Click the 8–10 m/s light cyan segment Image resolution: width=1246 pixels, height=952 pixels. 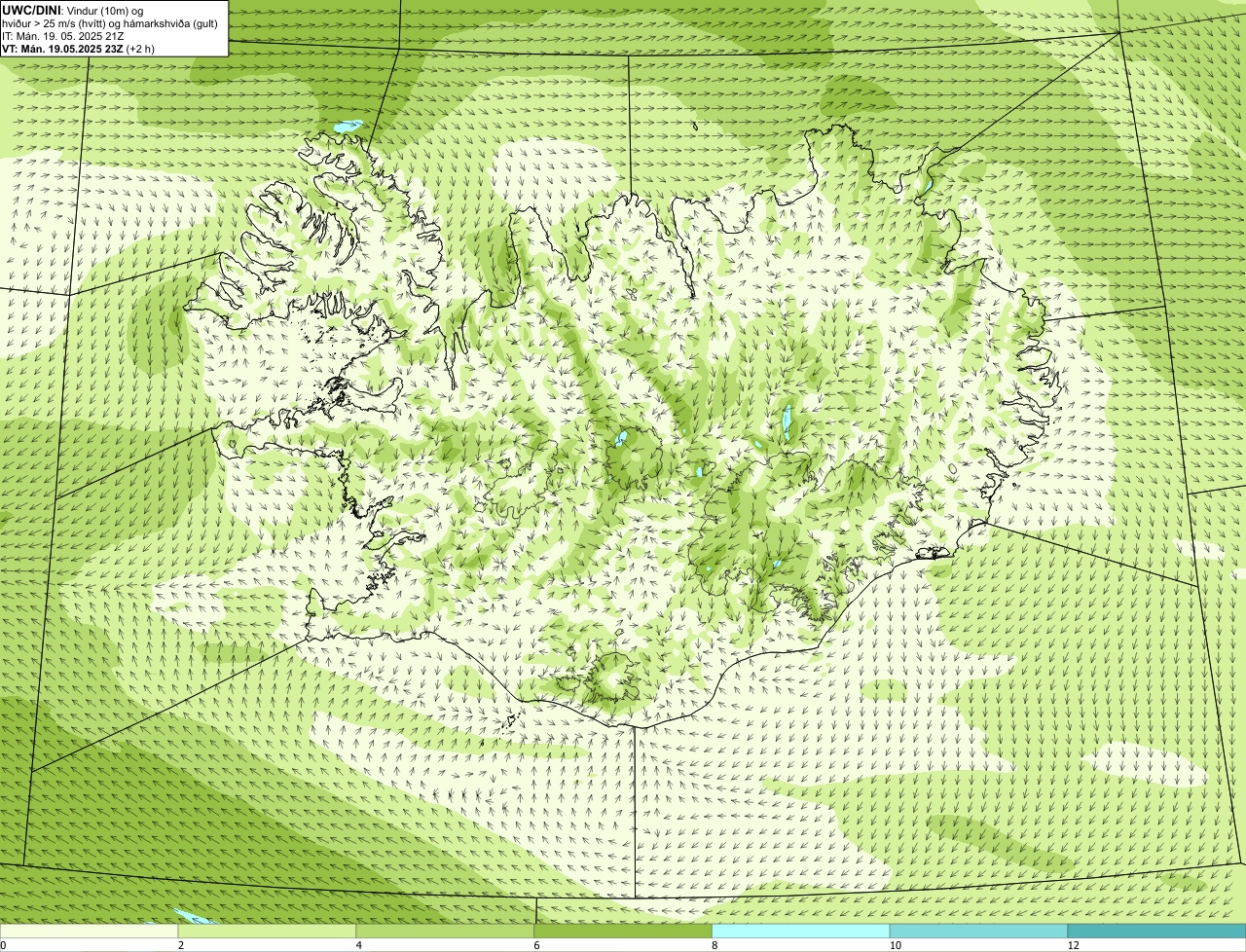(801, 932)
